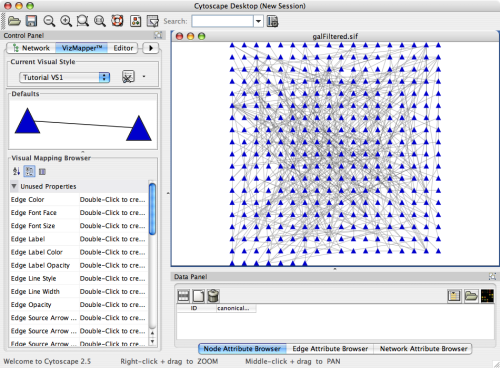Click the Defaults preview thumbnail
Viewport: 500px width, 368px height.
[83, 124]
